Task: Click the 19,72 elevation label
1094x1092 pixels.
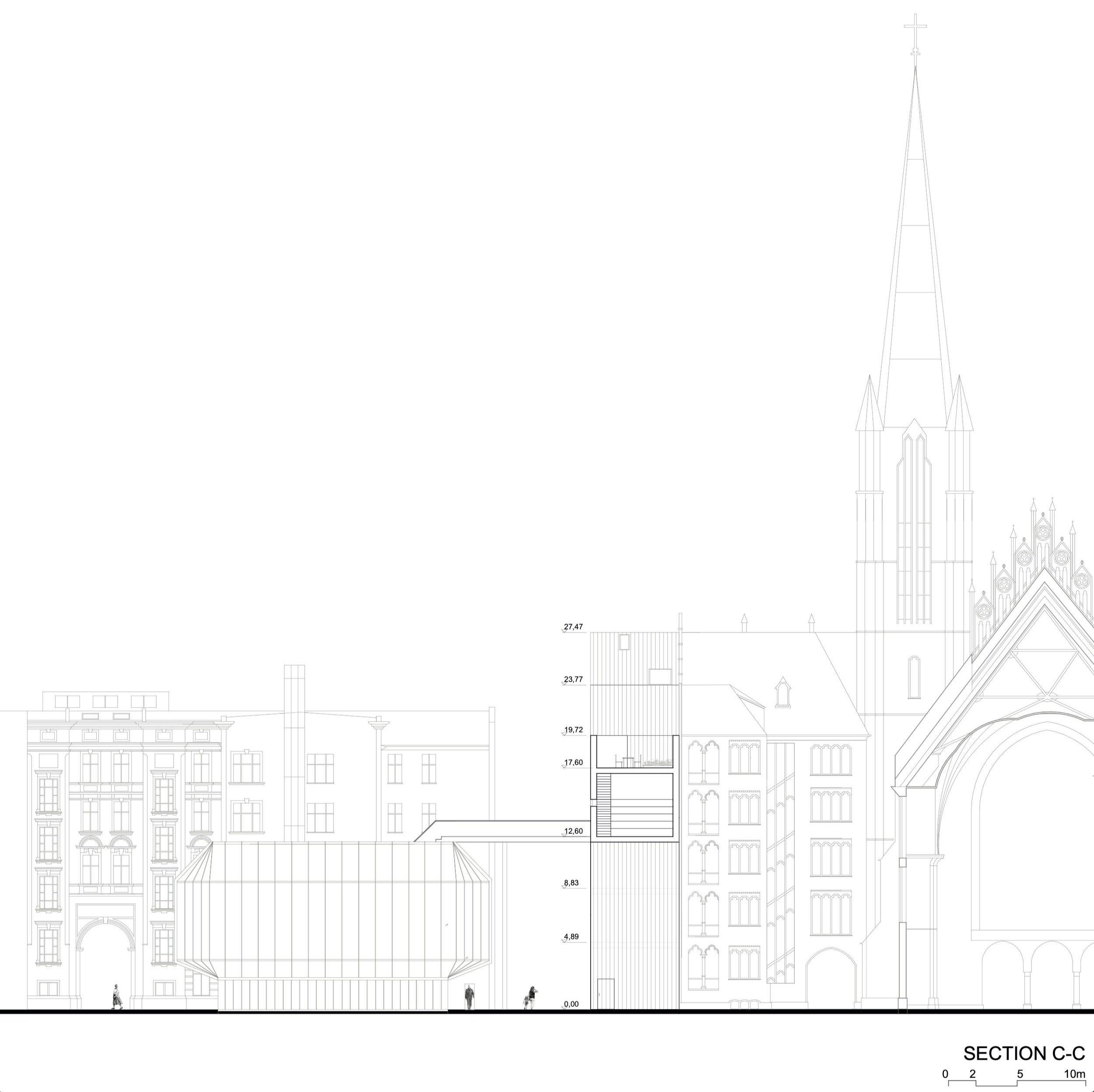Action: [573, 730]
